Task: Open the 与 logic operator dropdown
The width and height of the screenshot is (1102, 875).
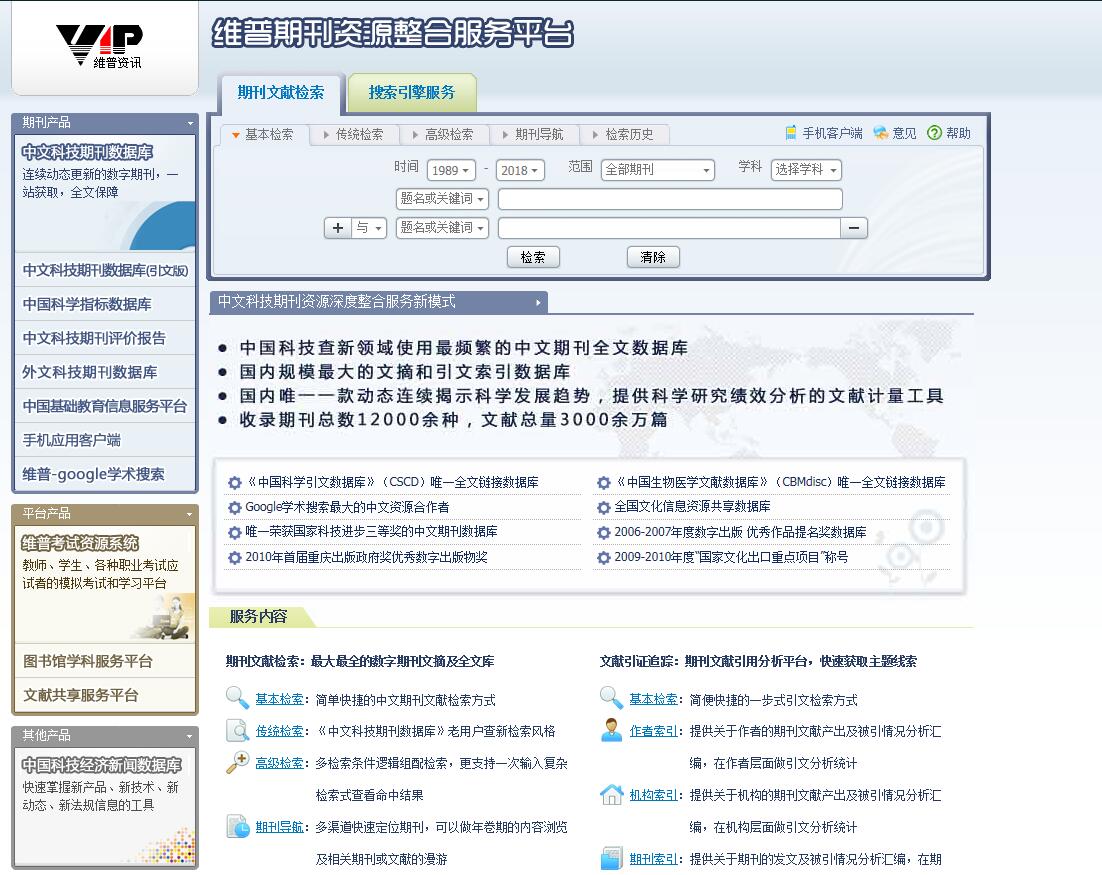Action: pos(369,228)
